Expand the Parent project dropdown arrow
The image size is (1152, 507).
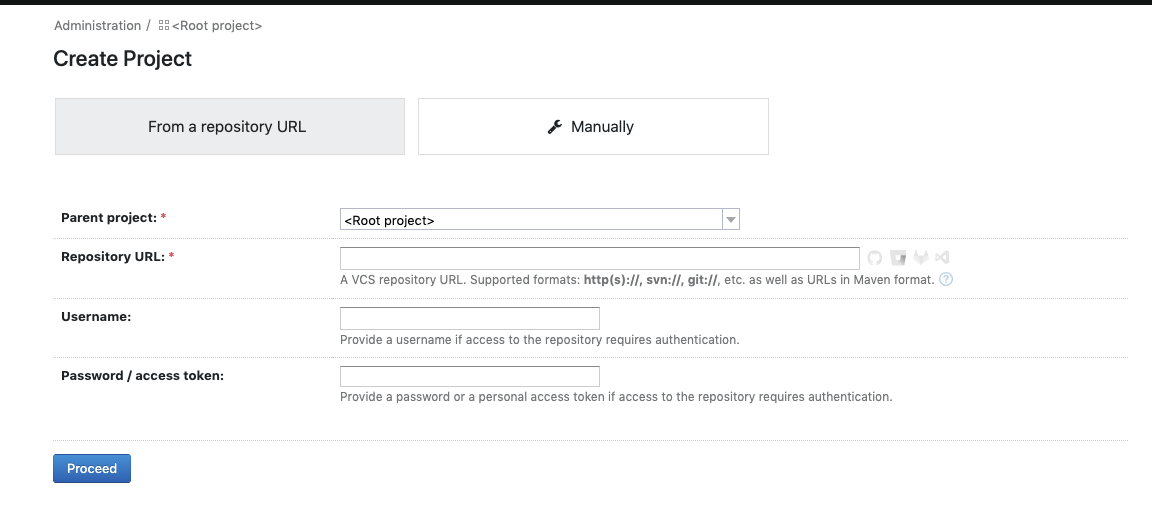click(x=730, y=220)
